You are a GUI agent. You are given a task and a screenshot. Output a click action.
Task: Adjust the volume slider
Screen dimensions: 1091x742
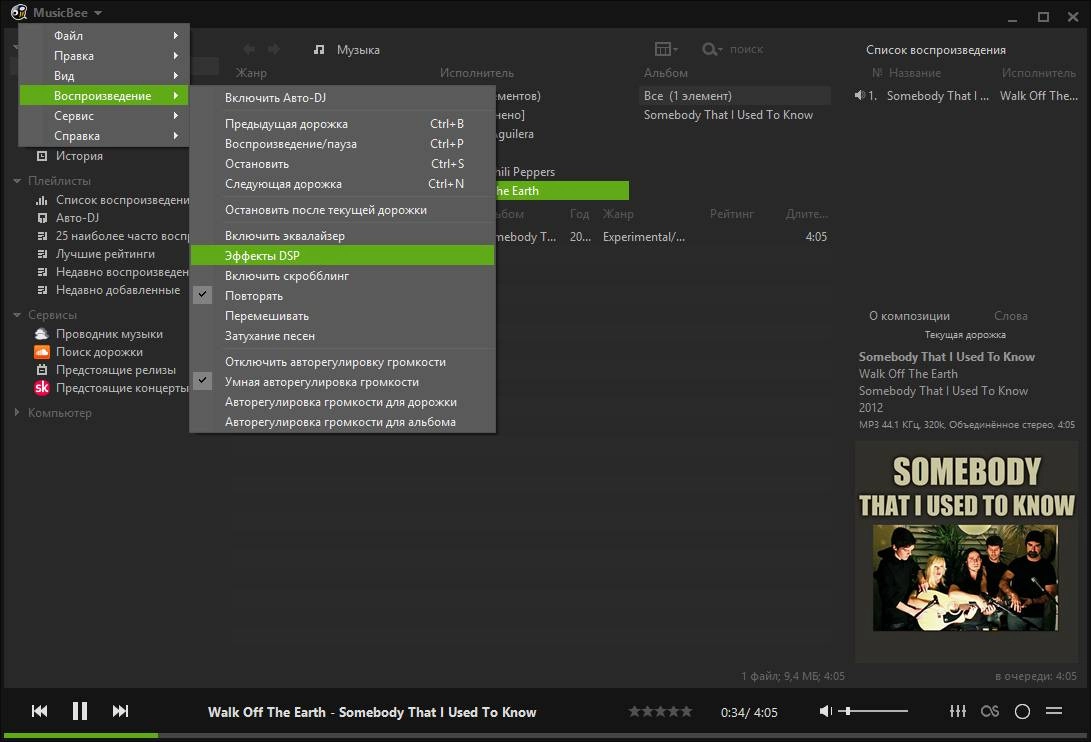click(x=873, y=711)
